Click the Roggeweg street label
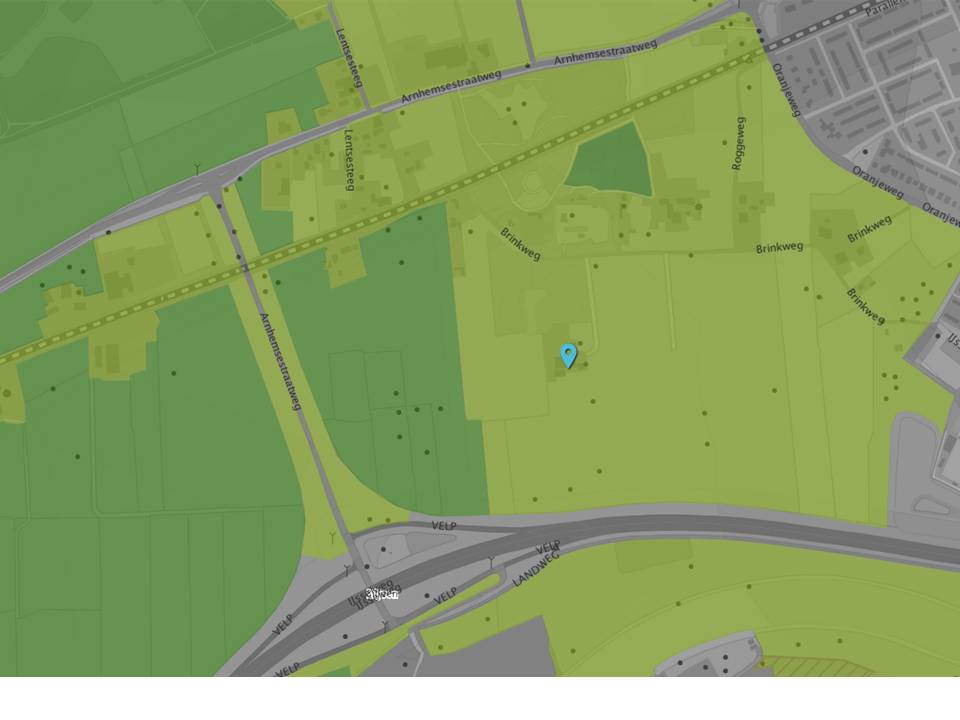Image resolution: width=960 pixels, height=720 pixels. pyautogui.click(x=740, y=143)
